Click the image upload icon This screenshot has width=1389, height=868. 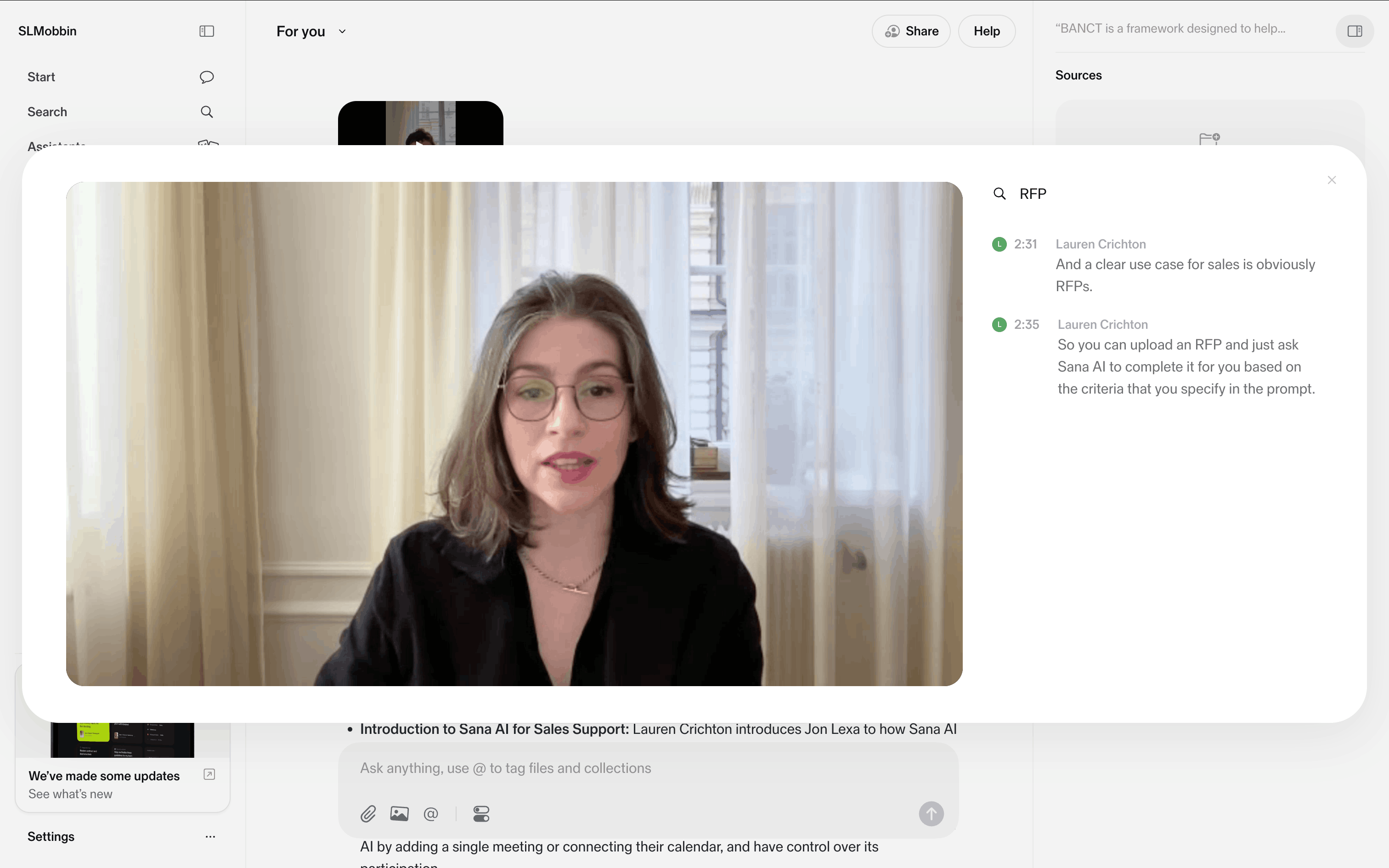tap(400, 813)
